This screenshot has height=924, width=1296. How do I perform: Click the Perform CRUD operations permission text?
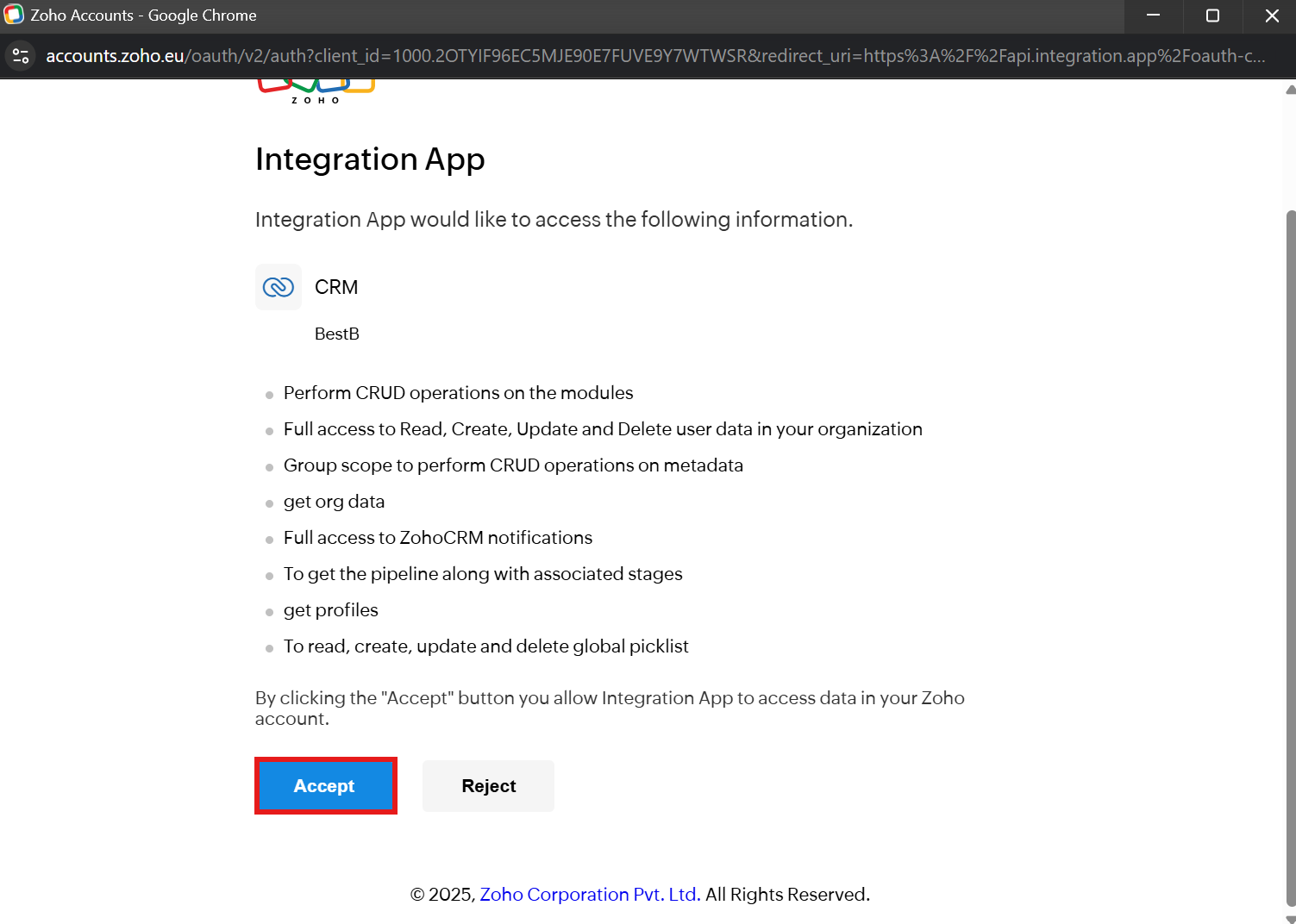coord(458,393)
